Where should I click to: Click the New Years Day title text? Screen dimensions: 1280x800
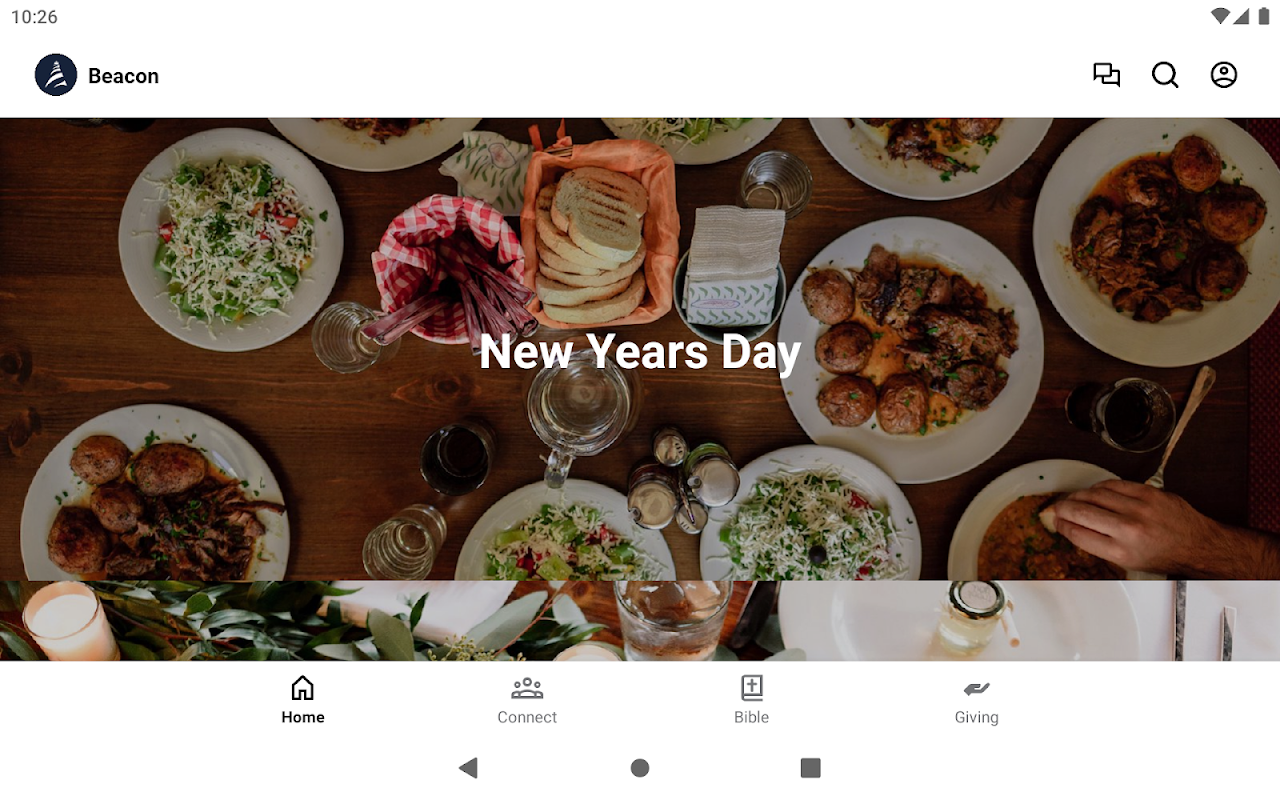point(640,352)
